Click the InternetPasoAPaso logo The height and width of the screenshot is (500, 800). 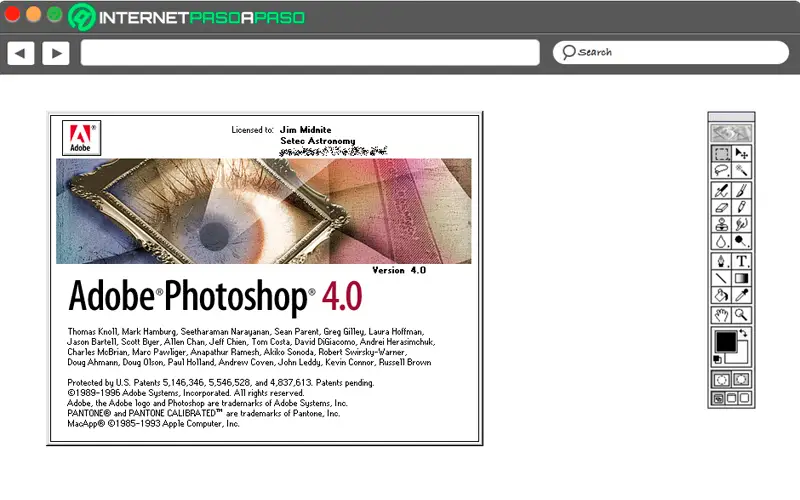pyautogui.click(x=186, y=17)
